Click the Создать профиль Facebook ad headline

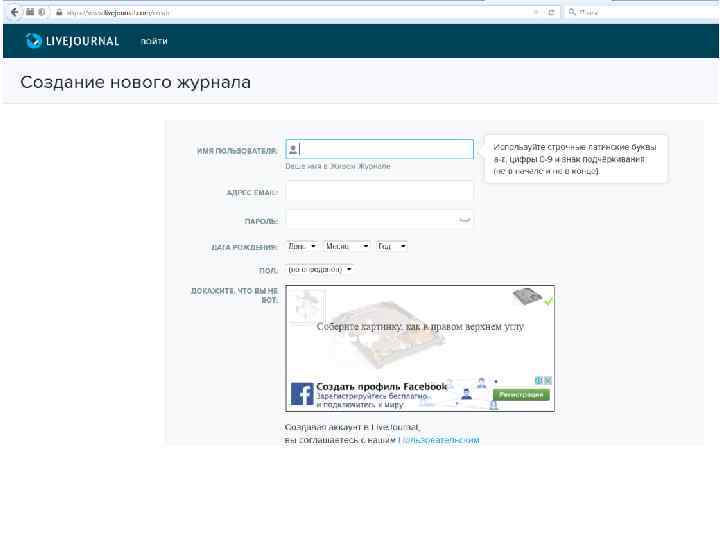click(382, 387)
